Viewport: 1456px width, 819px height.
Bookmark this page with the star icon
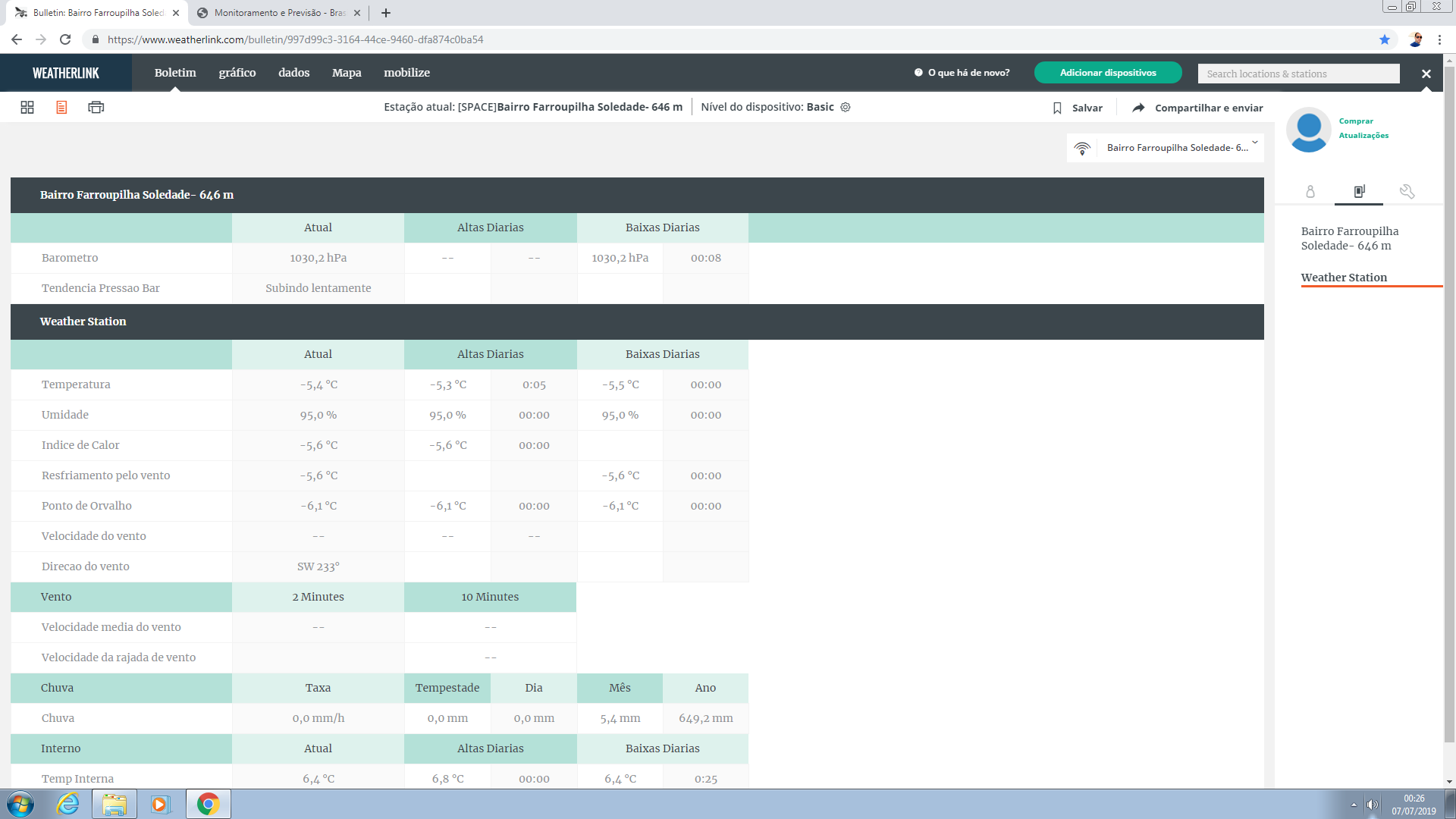1384,39
